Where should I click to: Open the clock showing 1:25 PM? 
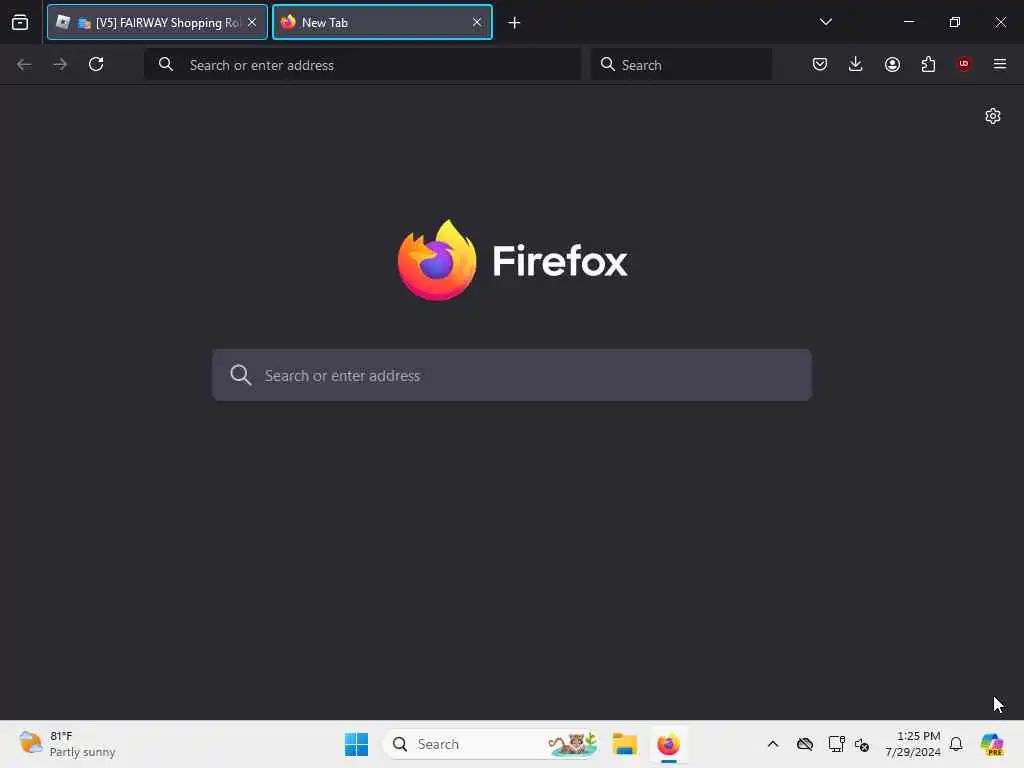[x=913, y=744]
